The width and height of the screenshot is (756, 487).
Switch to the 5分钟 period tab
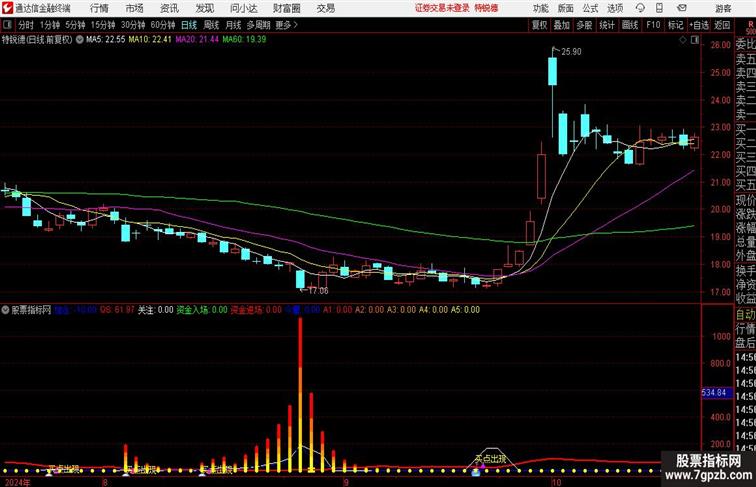(75, 25)
